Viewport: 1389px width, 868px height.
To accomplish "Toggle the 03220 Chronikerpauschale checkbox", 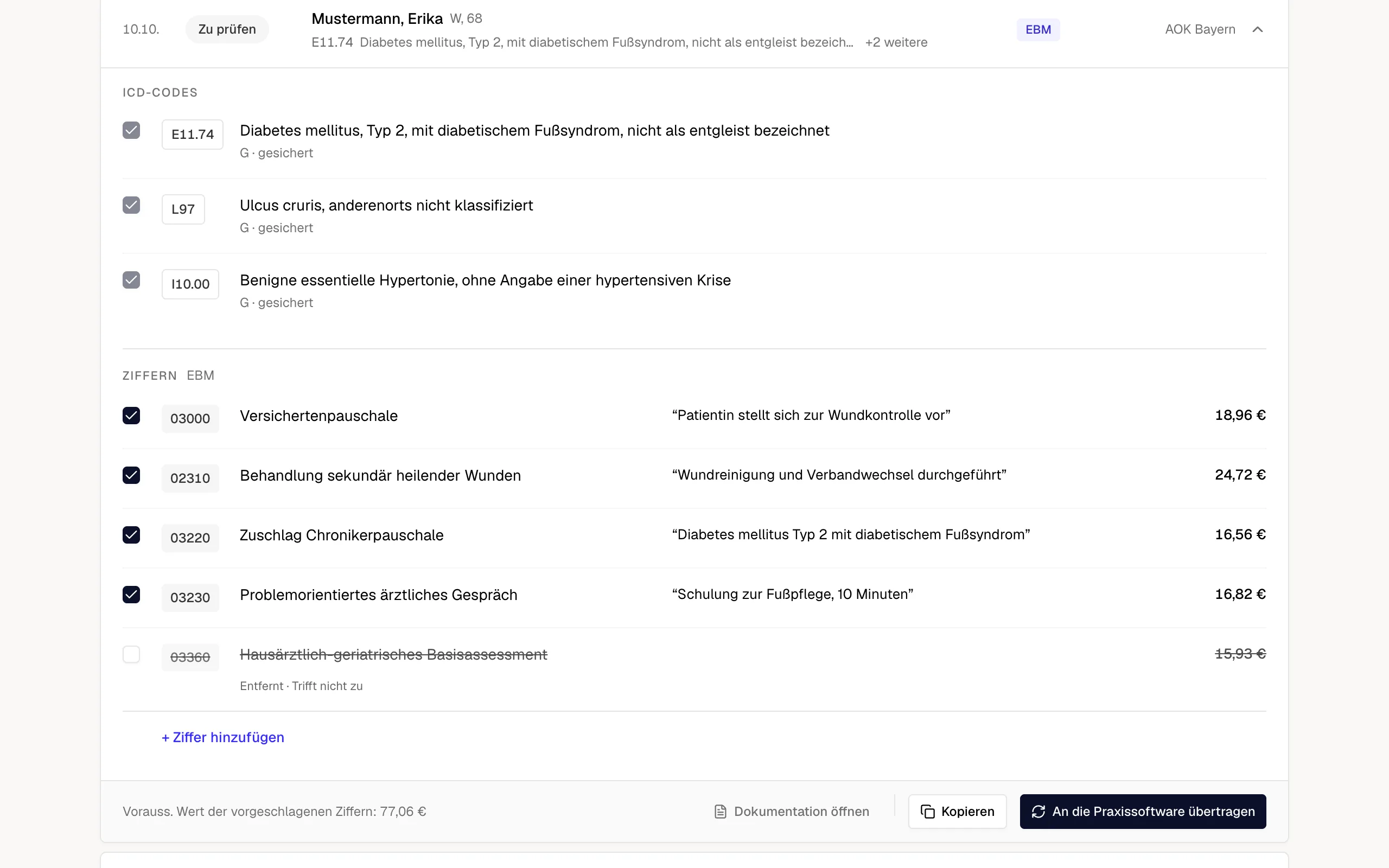I will coord(131,534).
